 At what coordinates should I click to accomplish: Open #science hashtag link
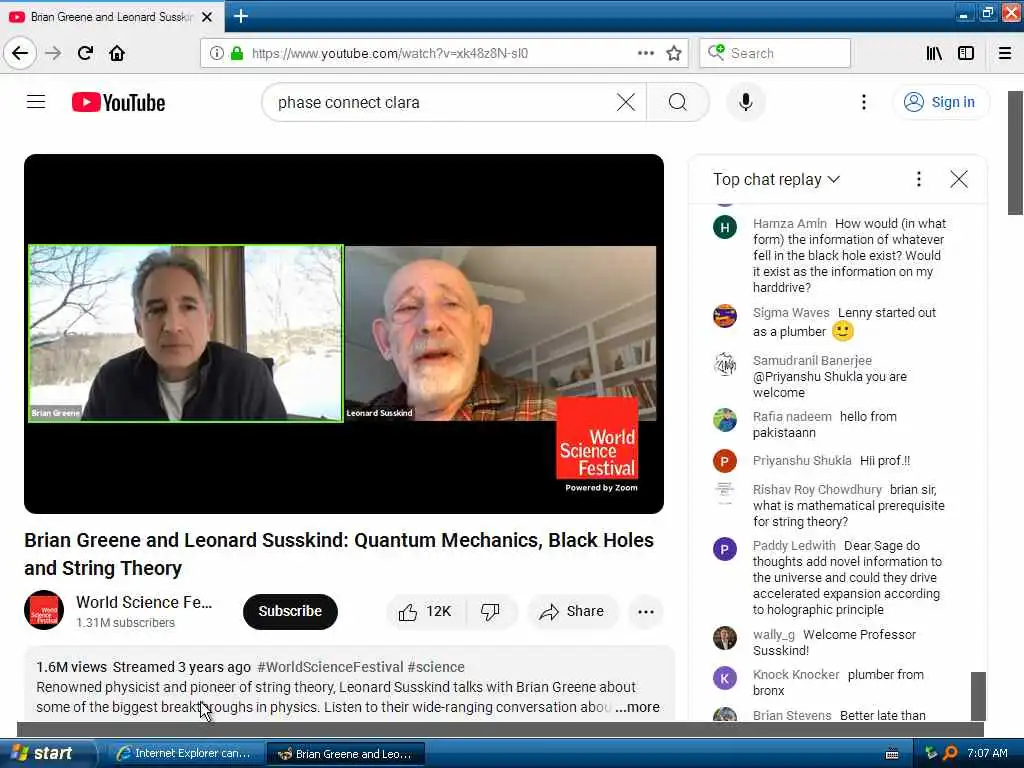point(436,667)
